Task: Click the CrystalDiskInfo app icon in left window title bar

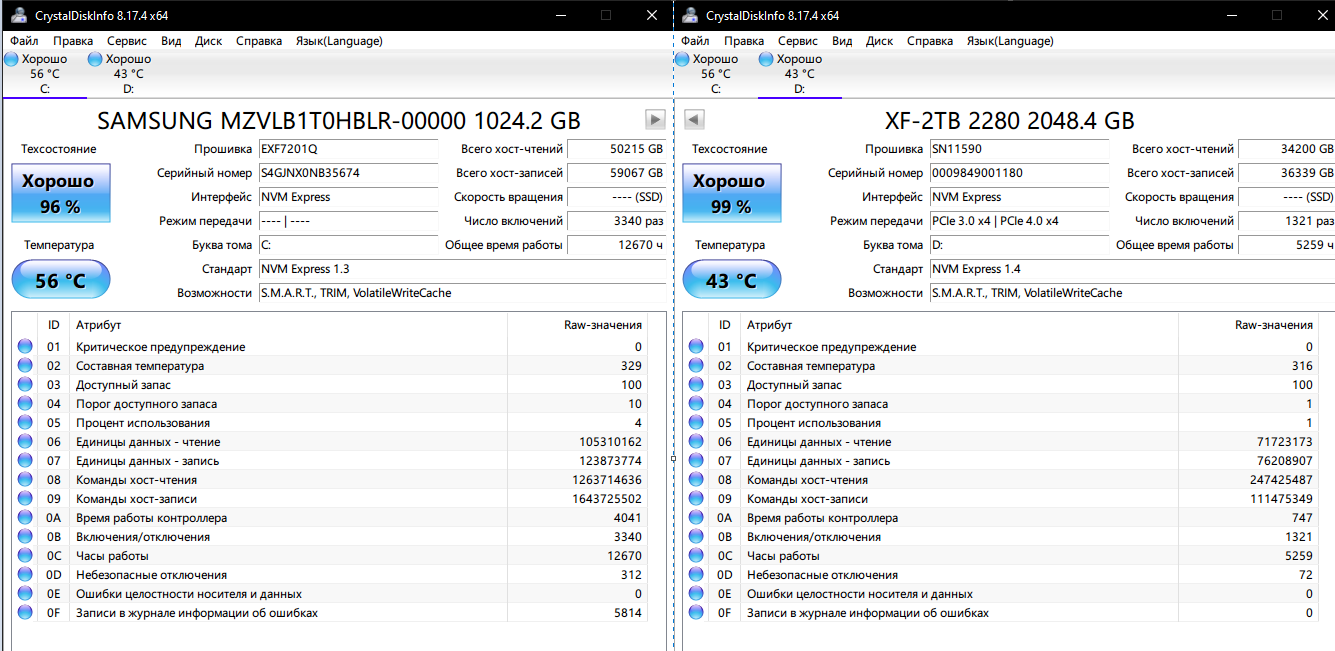Action: (x=18, y=15)
